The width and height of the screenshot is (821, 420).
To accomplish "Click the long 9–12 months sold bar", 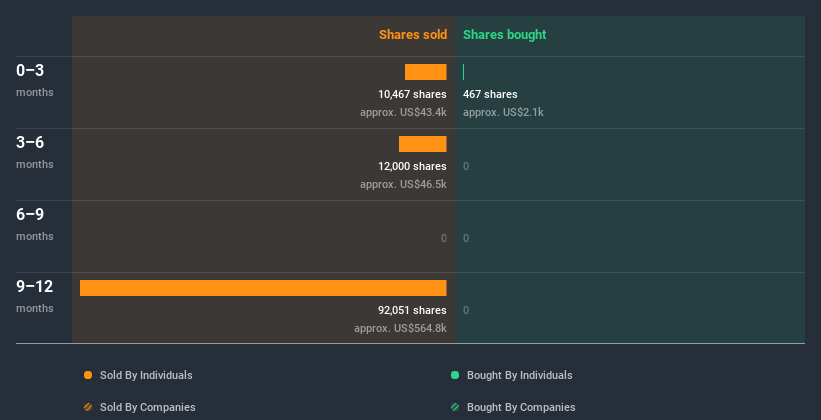I will click(x=263, y=288).
